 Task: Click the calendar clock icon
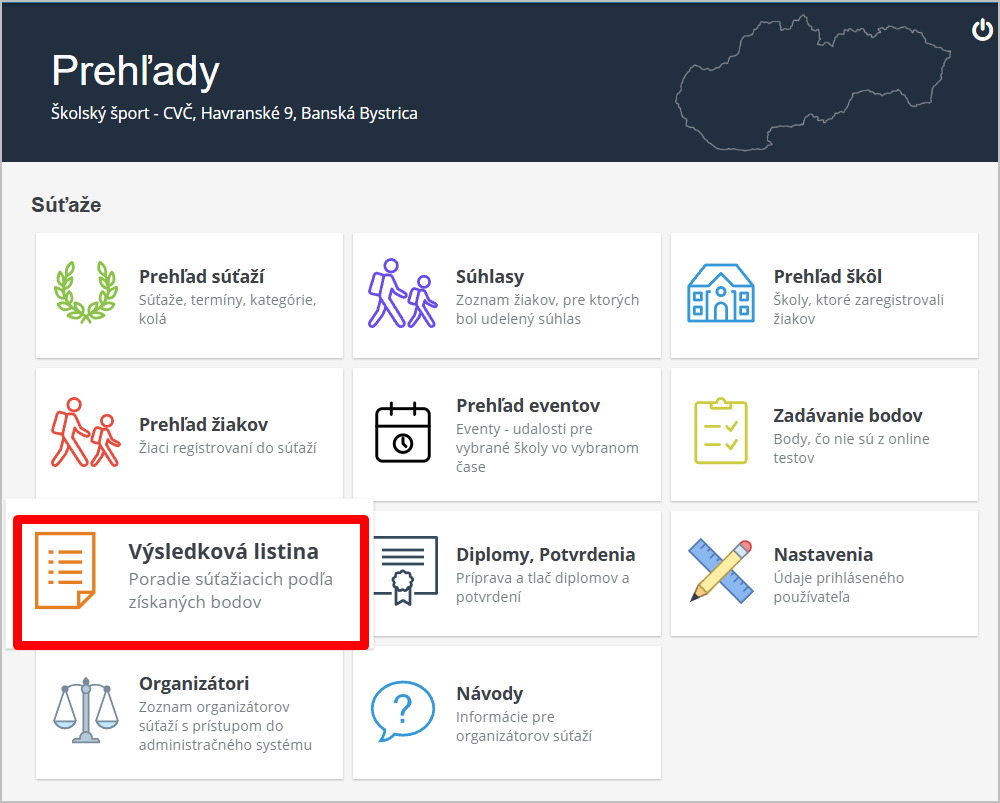(x=403, y=432)
